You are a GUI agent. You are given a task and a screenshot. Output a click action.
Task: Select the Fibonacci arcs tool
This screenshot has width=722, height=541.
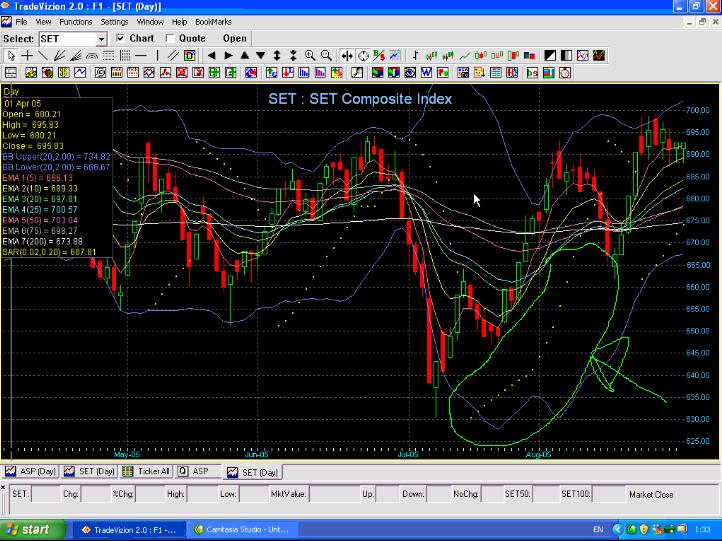tap(92, 56)
